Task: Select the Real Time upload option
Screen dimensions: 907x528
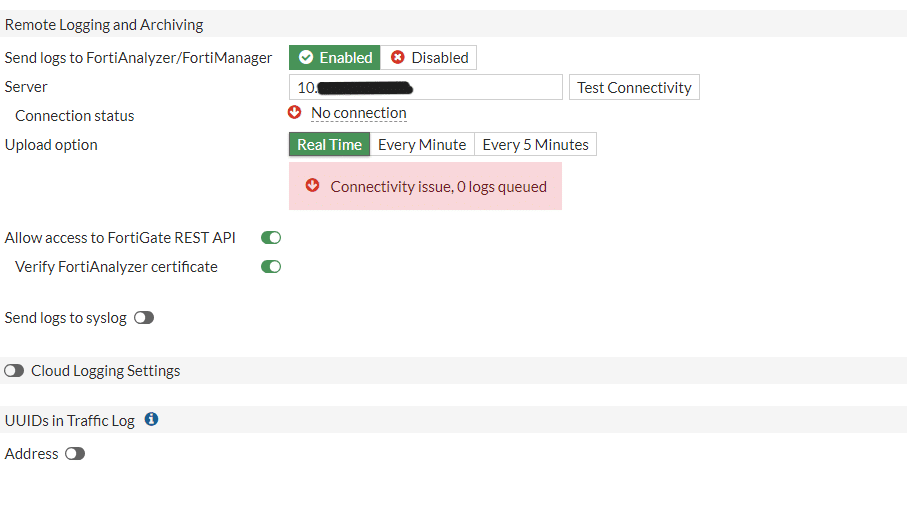Action: [329, 145]
